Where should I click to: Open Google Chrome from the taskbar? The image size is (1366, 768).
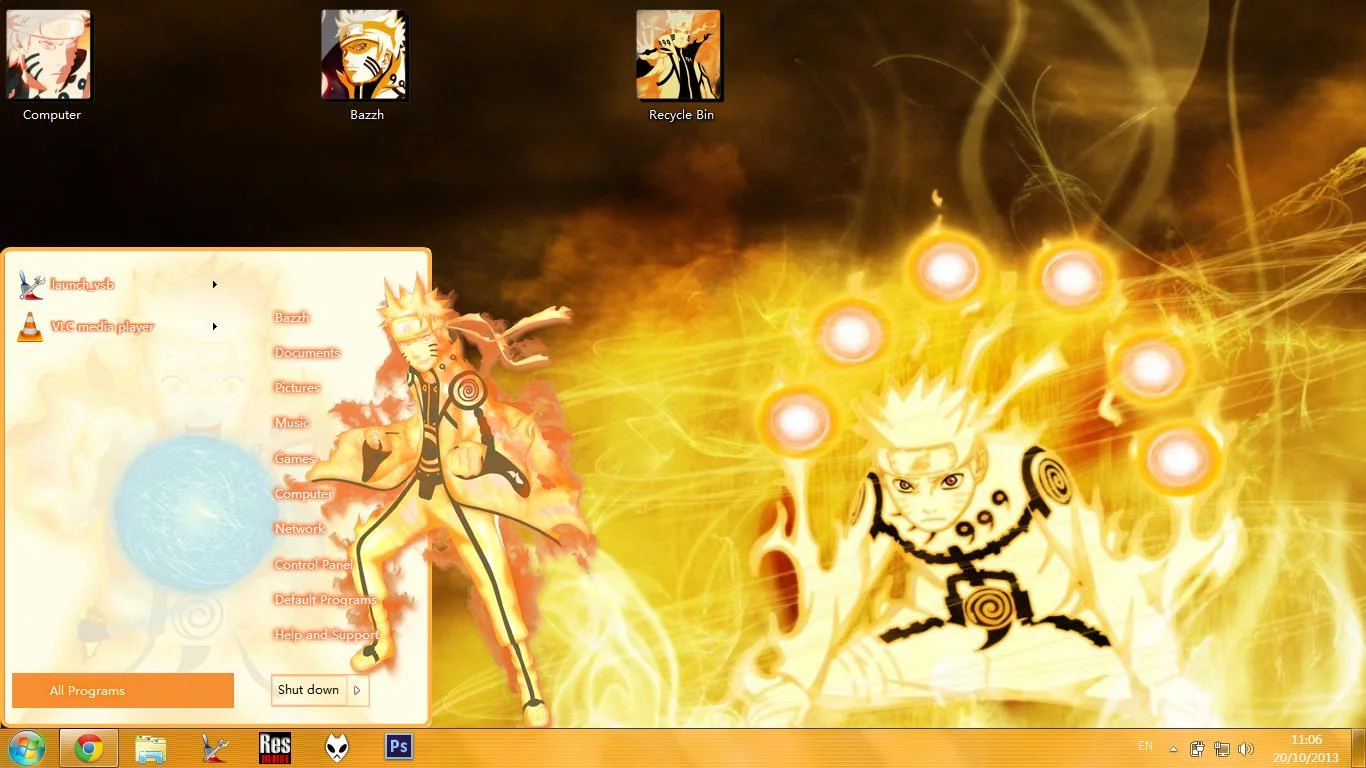[x=89, y=748]
